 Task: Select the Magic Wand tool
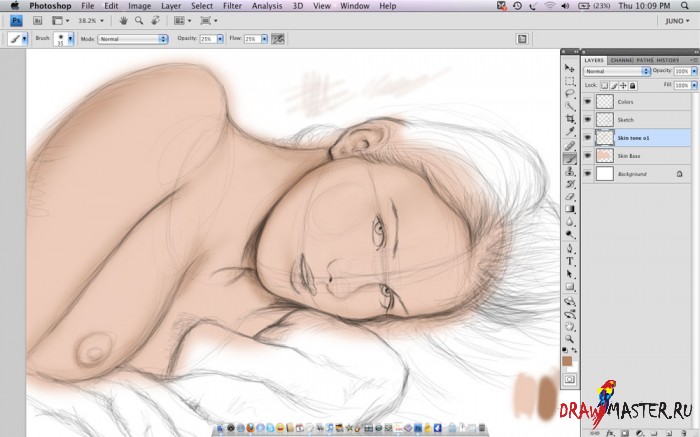[570, 106]
